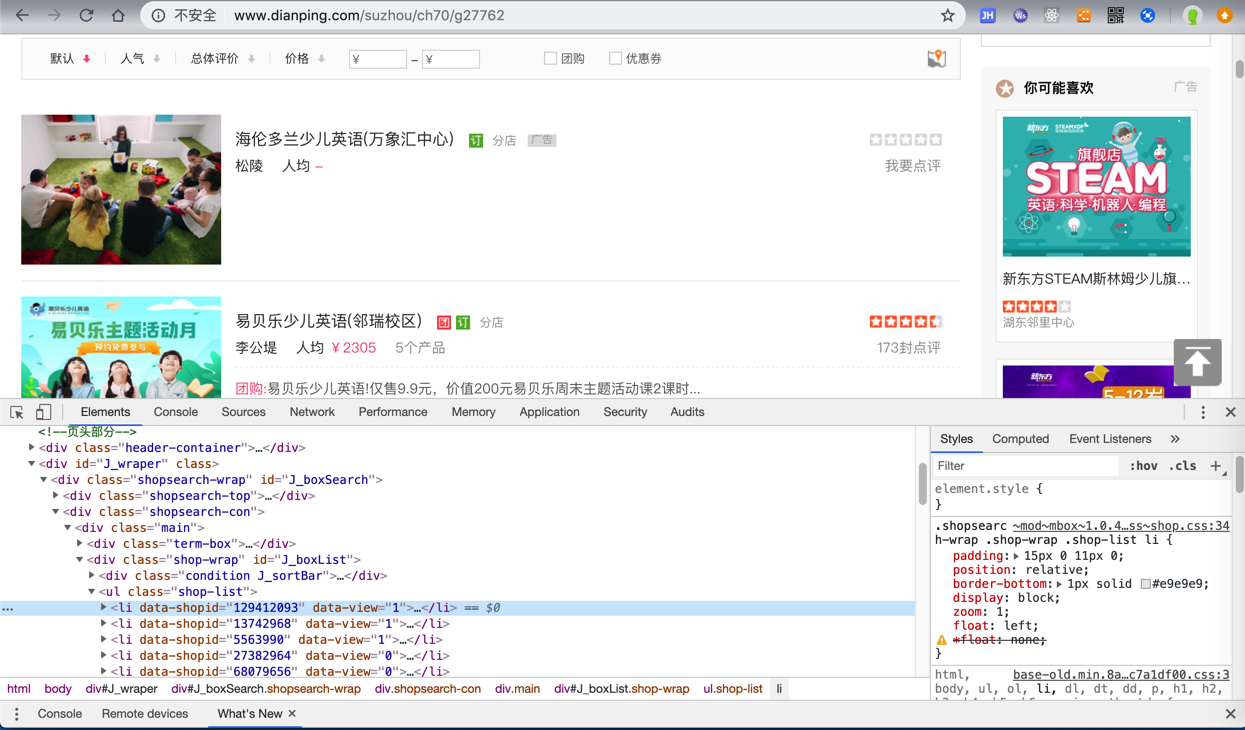Toggle the .cls class editor

coord(1183,466)
